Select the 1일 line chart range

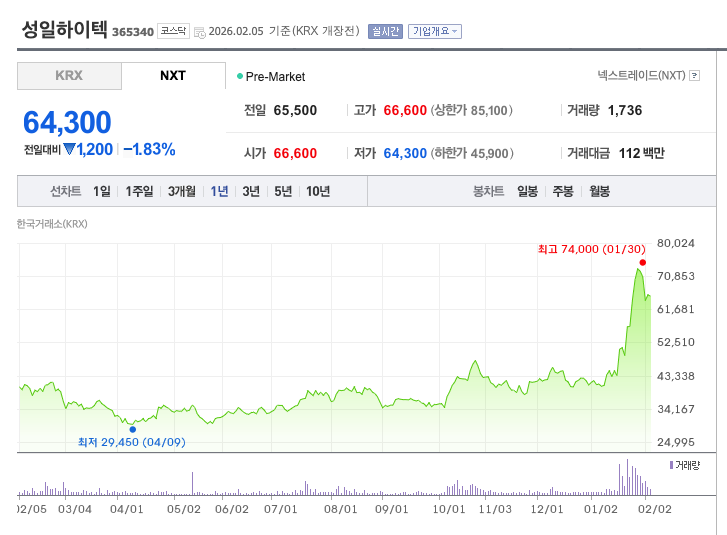[102, 191]
